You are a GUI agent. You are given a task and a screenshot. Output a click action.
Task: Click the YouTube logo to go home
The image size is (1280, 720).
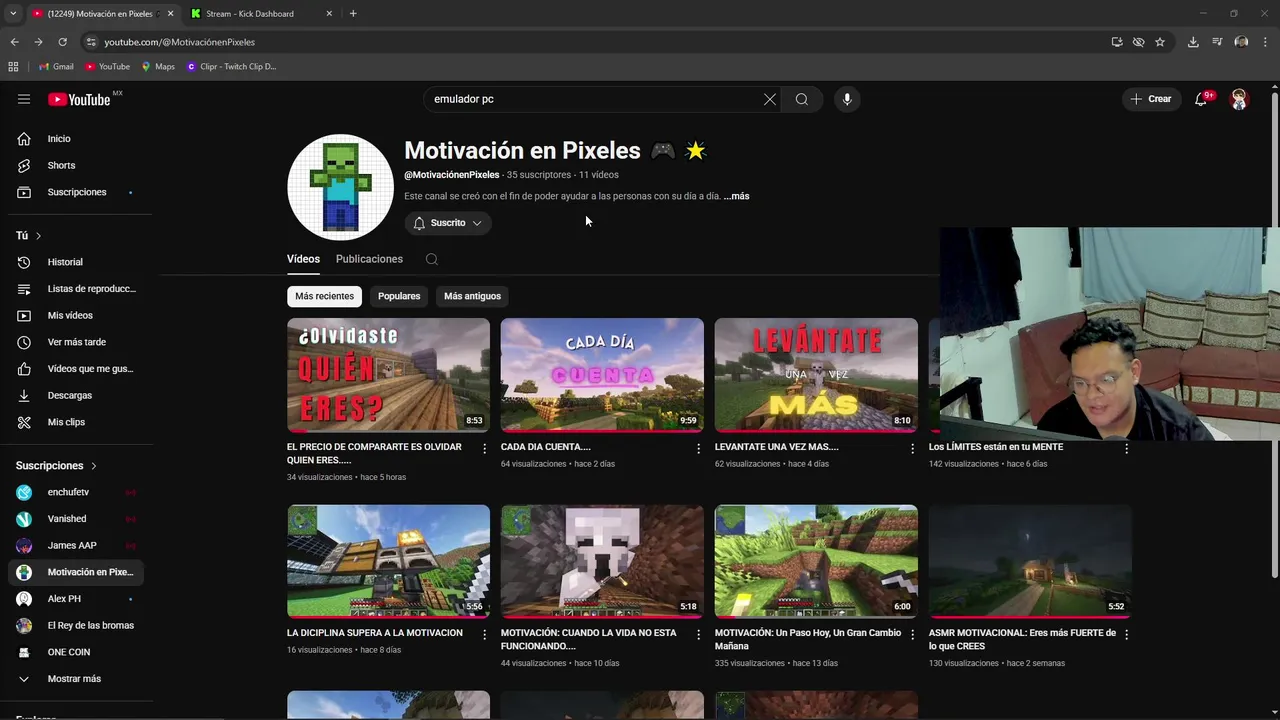click(x=80, y=99)
